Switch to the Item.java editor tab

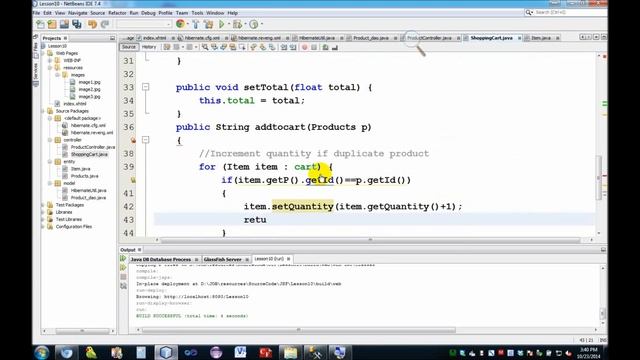(x=541, y=38)
